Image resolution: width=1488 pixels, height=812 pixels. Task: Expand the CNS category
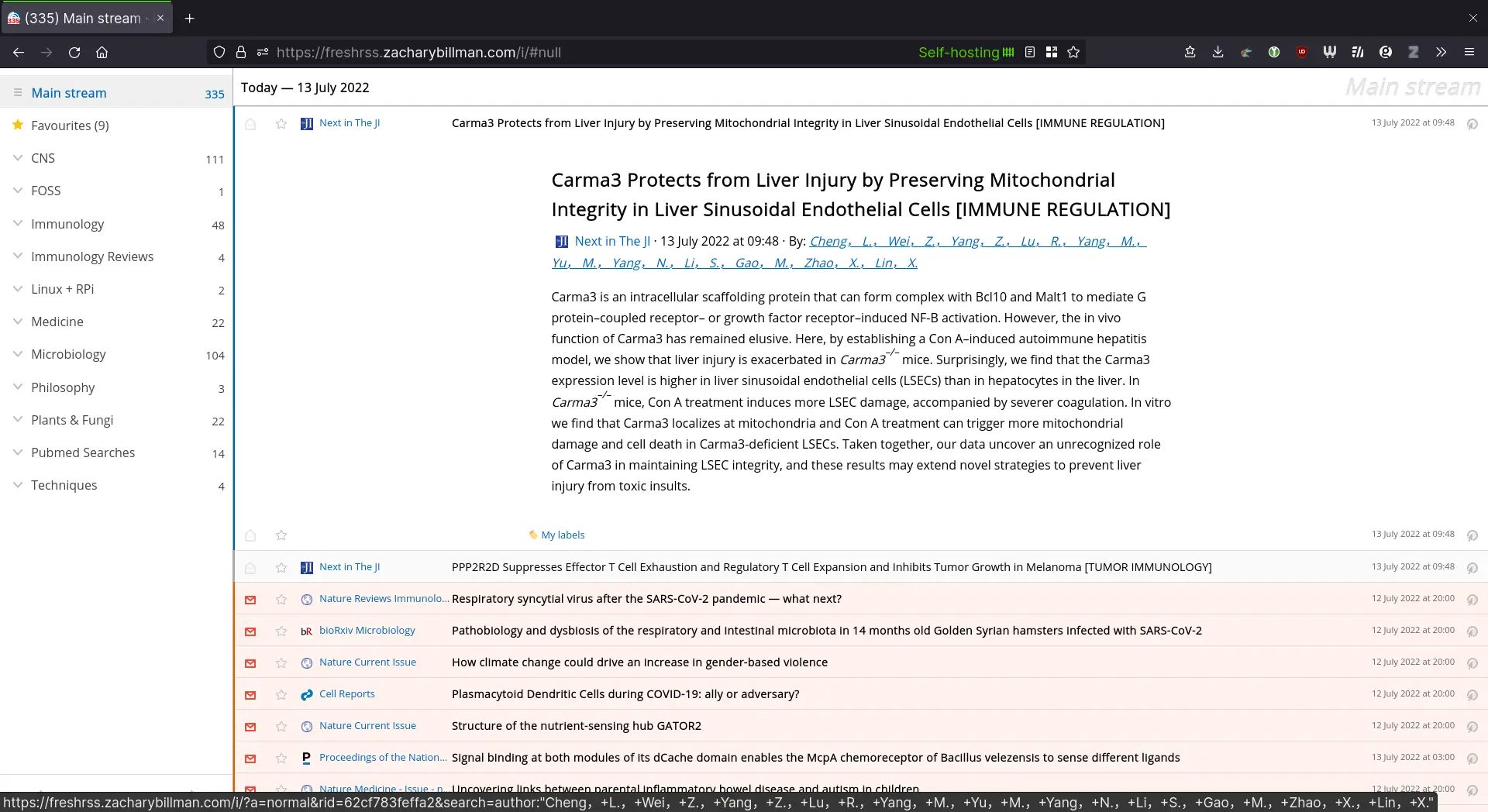coord(17,158)
